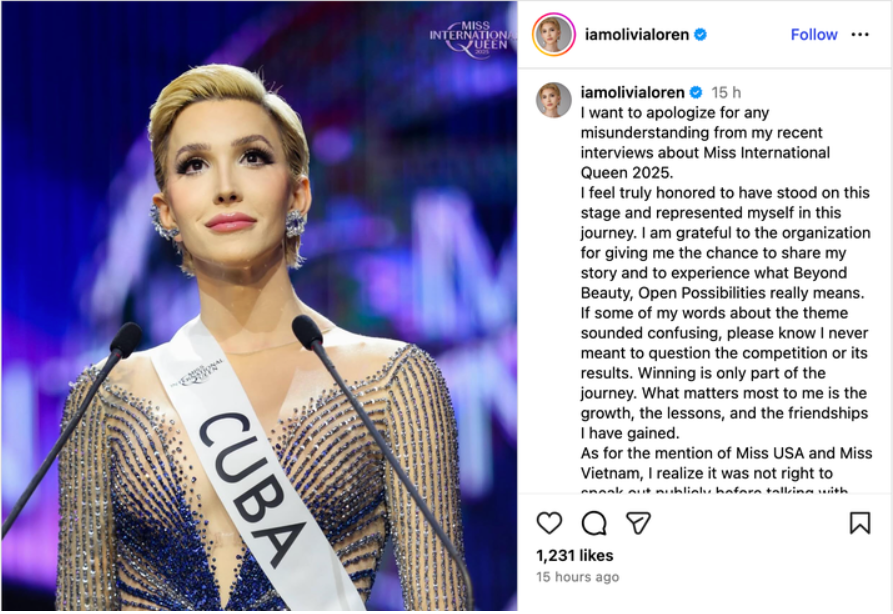Open the three-dot more options menu
The image size is (893, 614).
click(860, 35)
